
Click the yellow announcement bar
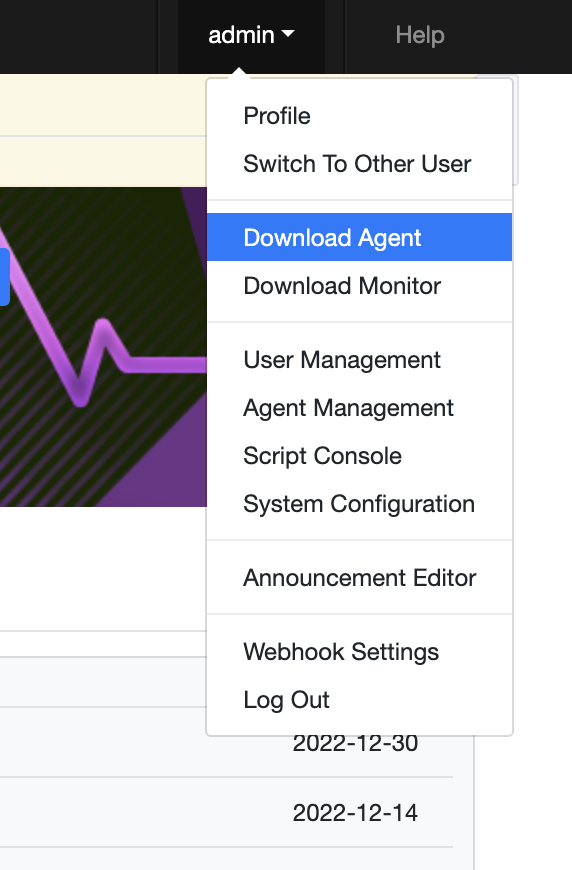pyautogui.click(x=103, y=130)
